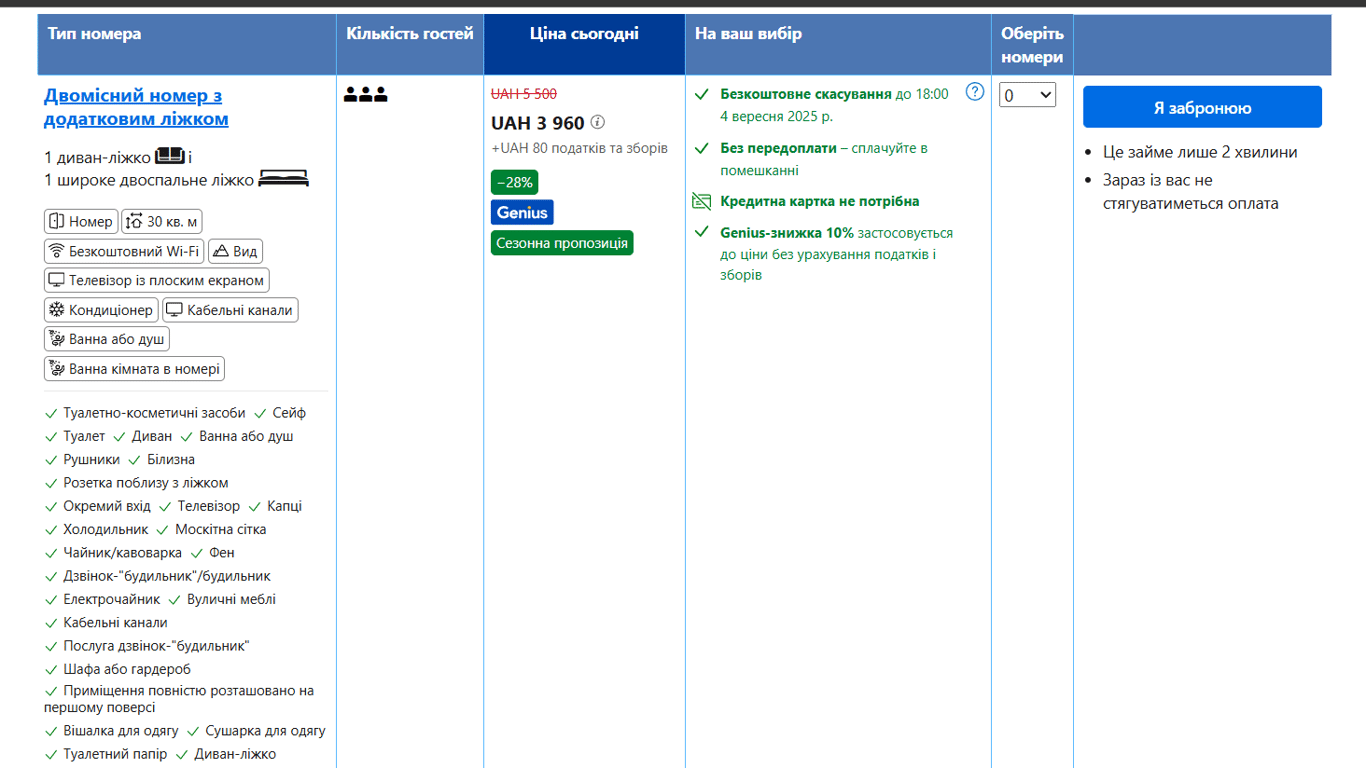Click the Телевізор із плоским екраном badge

tap(157, 281)
